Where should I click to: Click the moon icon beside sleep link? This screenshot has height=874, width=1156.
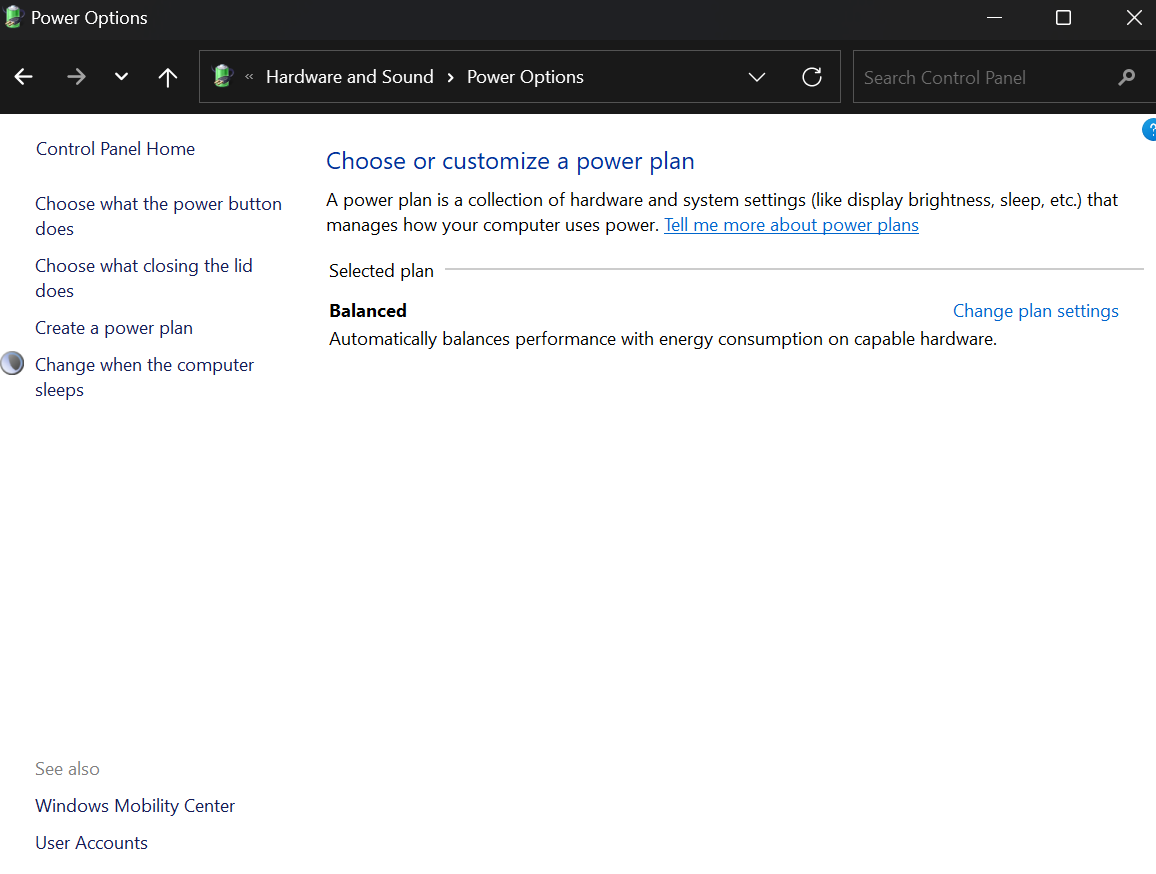click(12, 364)
